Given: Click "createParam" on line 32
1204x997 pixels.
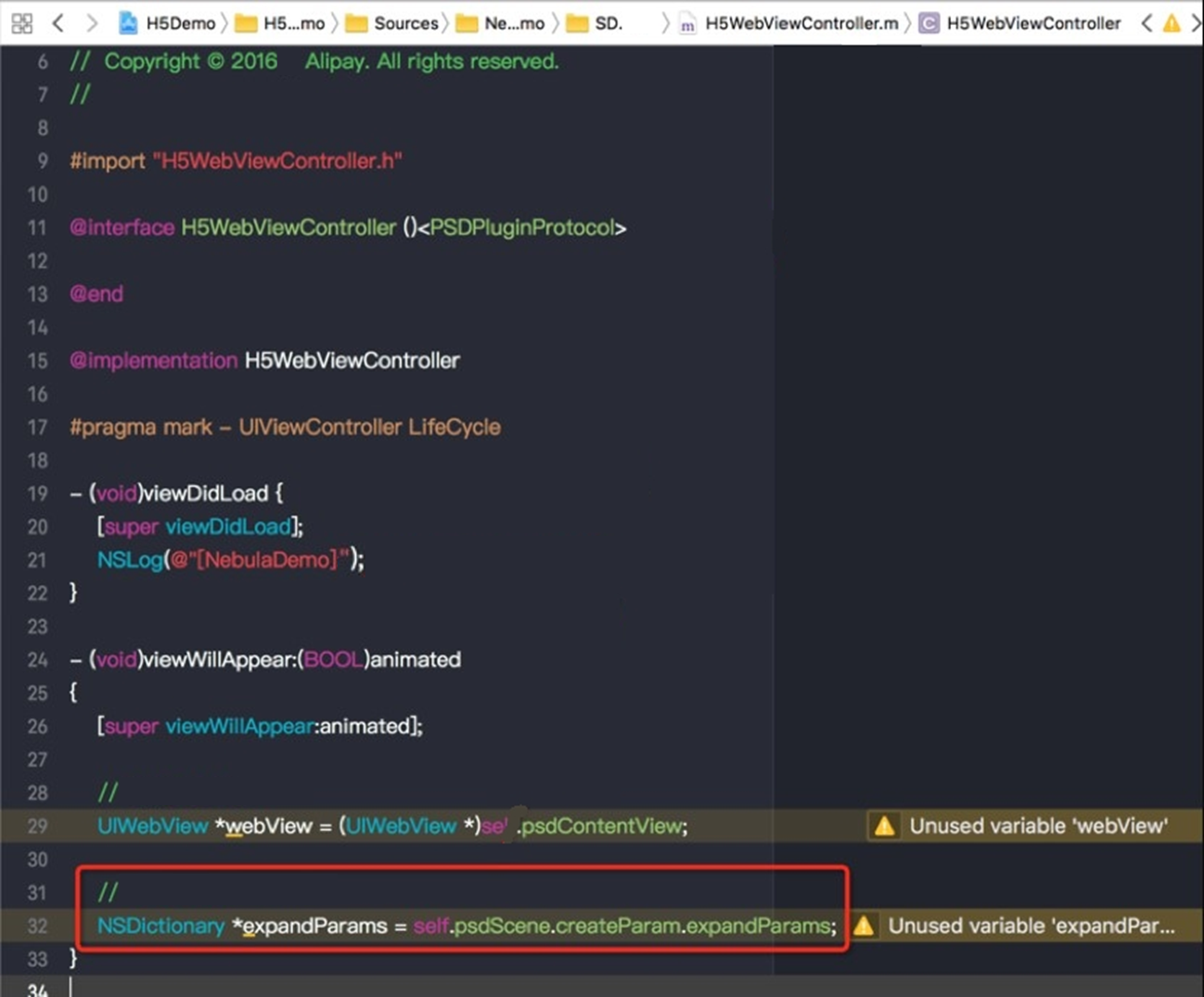Looking at the screenshot, I should 618,926.
